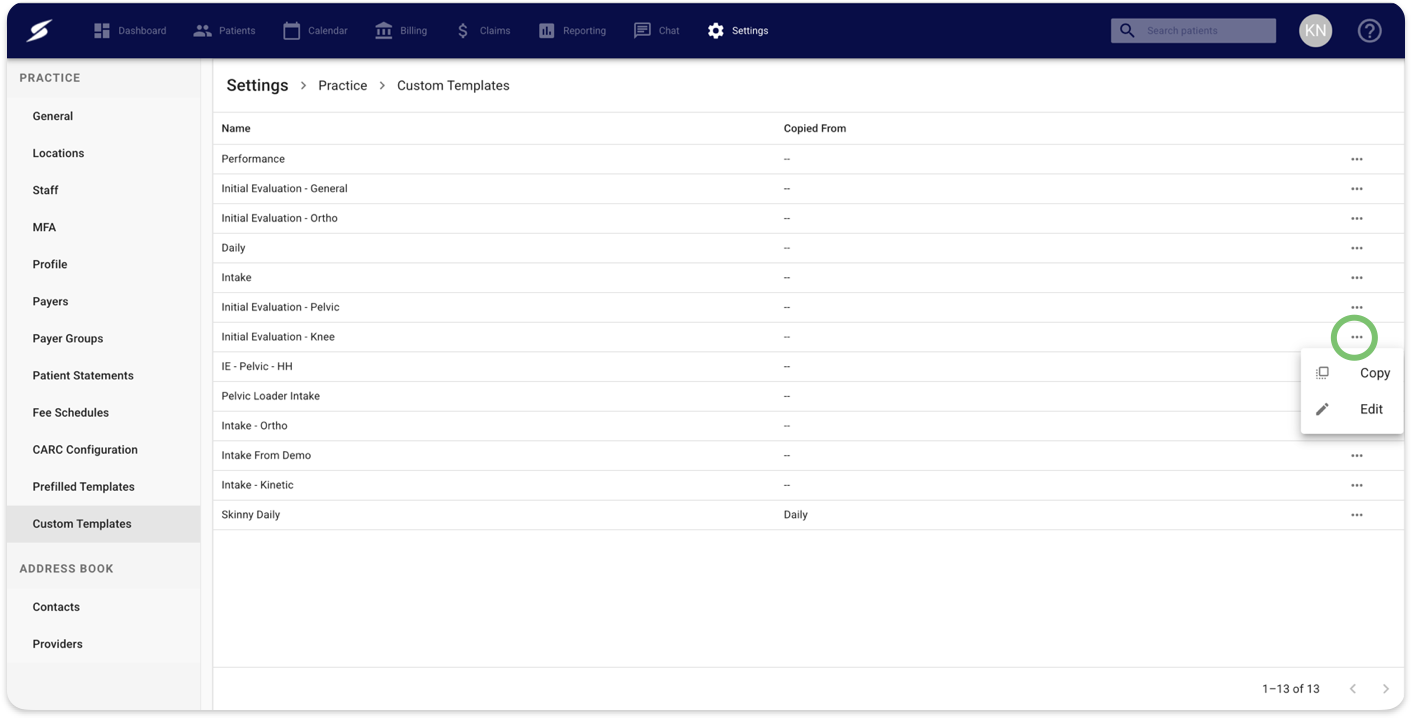Open the help question mark icon

pyautogui.click(x=1369, y=31)
